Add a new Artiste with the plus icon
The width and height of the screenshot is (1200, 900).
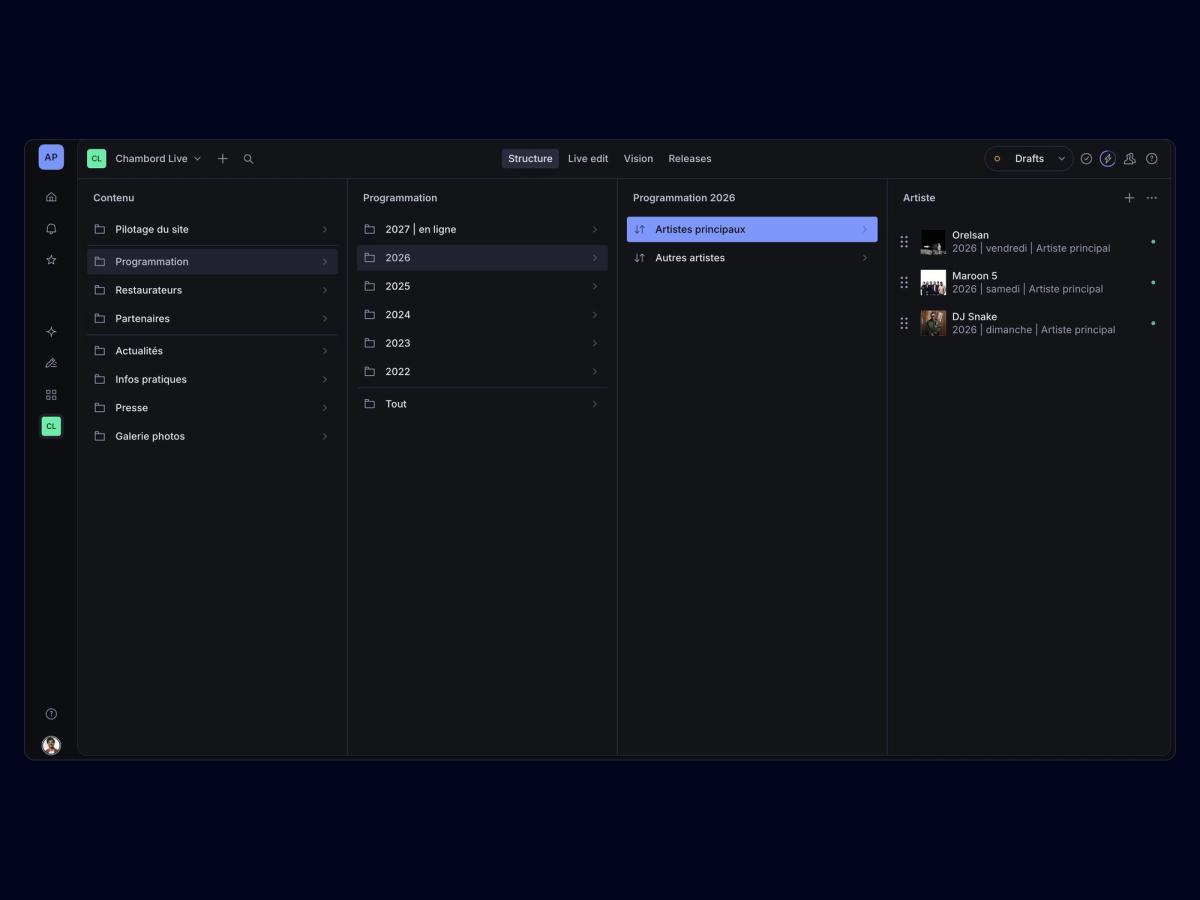click(1130, 198)
